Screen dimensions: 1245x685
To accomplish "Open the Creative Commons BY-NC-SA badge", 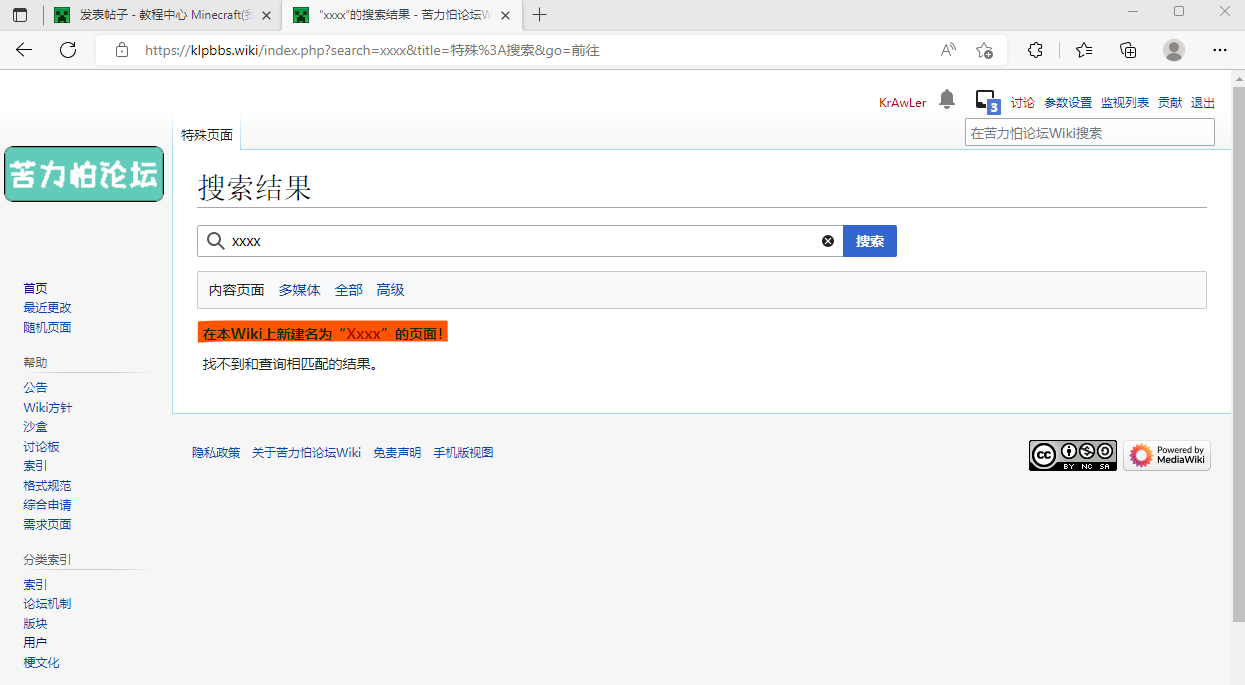I will click(1073, 455).
